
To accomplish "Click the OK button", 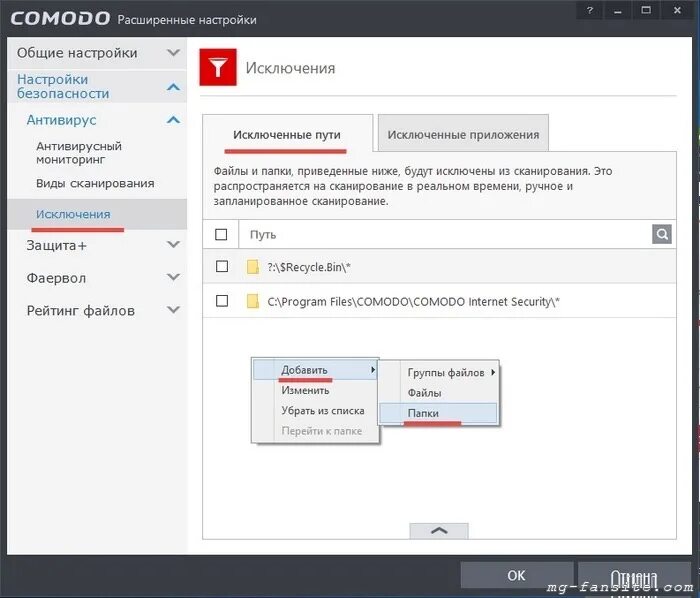I will (517, 575).
